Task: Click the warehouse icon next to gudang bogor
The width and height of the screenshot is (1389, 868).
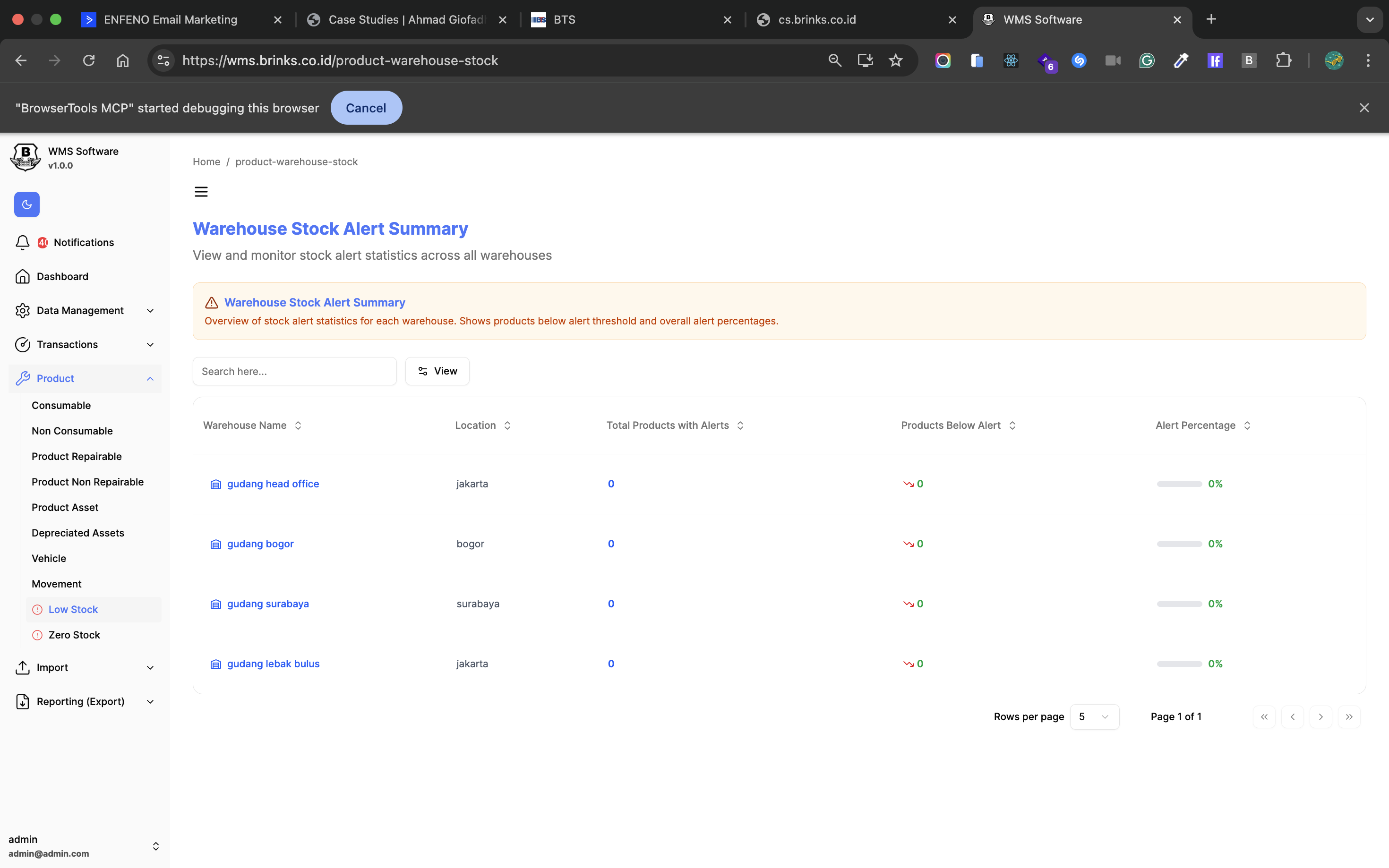Action: 216,544
